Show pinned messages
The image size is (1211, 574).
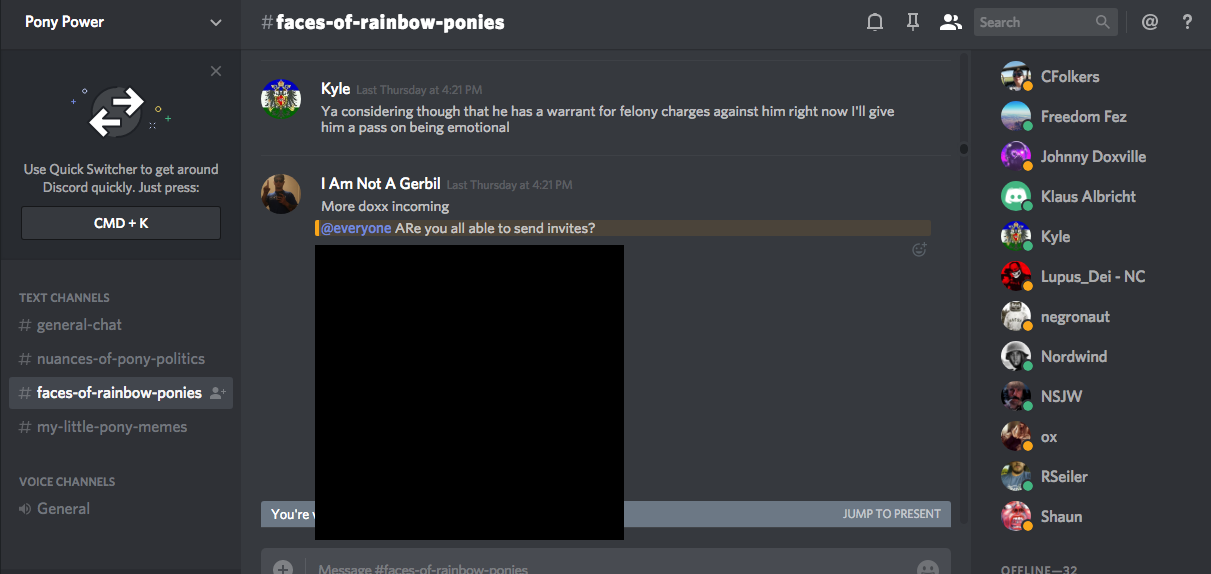coord(912,22)
